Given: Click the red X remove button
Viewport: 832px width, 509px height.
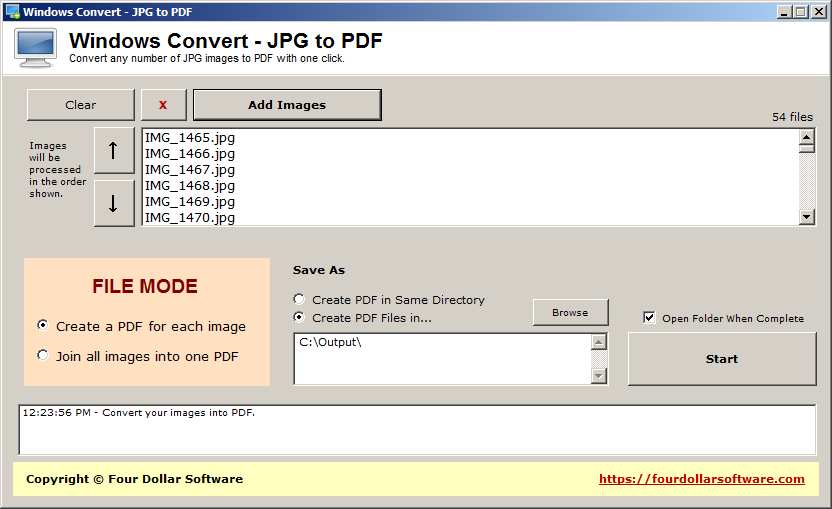Looking at the screenshot, I should coord(163,105).
